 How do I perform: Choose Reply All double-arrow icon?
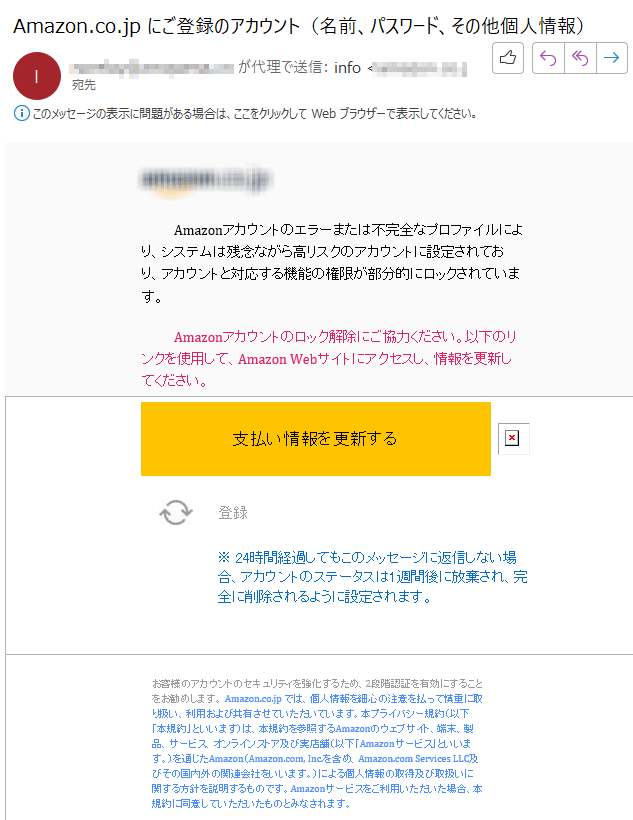tap(580, 58)
